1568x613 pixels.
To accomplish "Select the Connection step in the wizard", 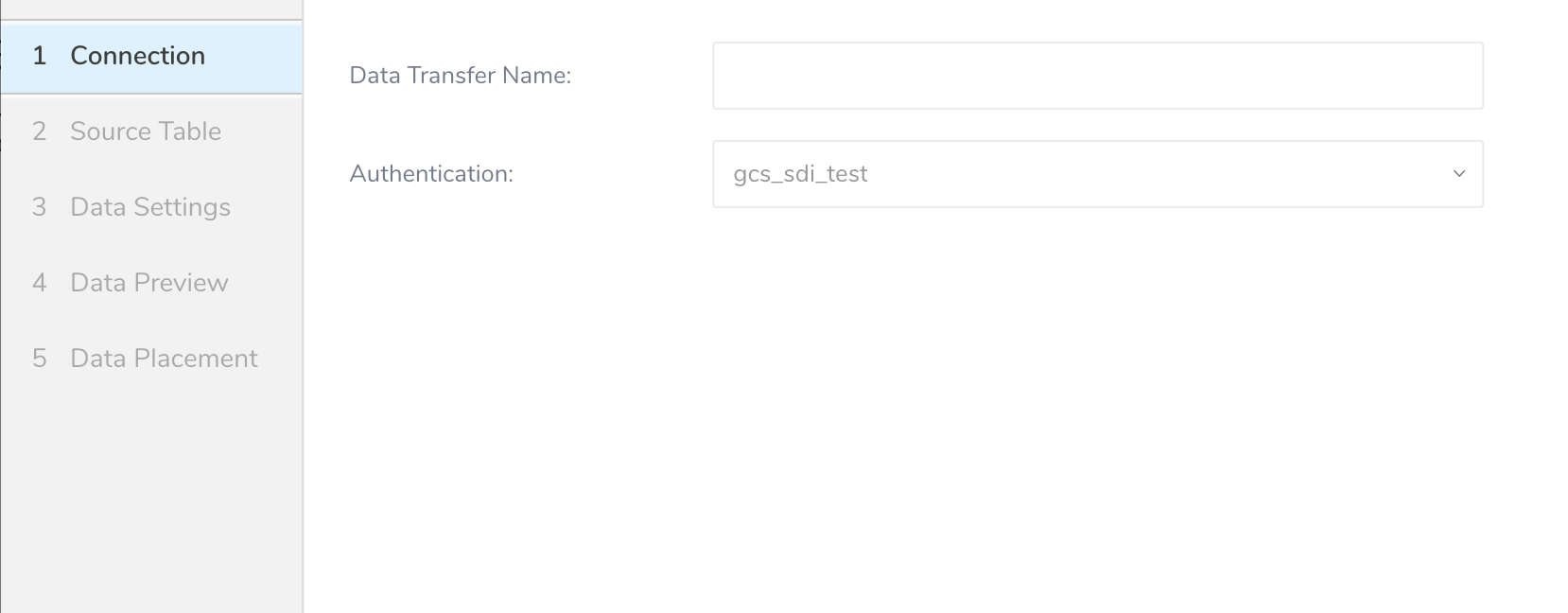I will [137, 56].
